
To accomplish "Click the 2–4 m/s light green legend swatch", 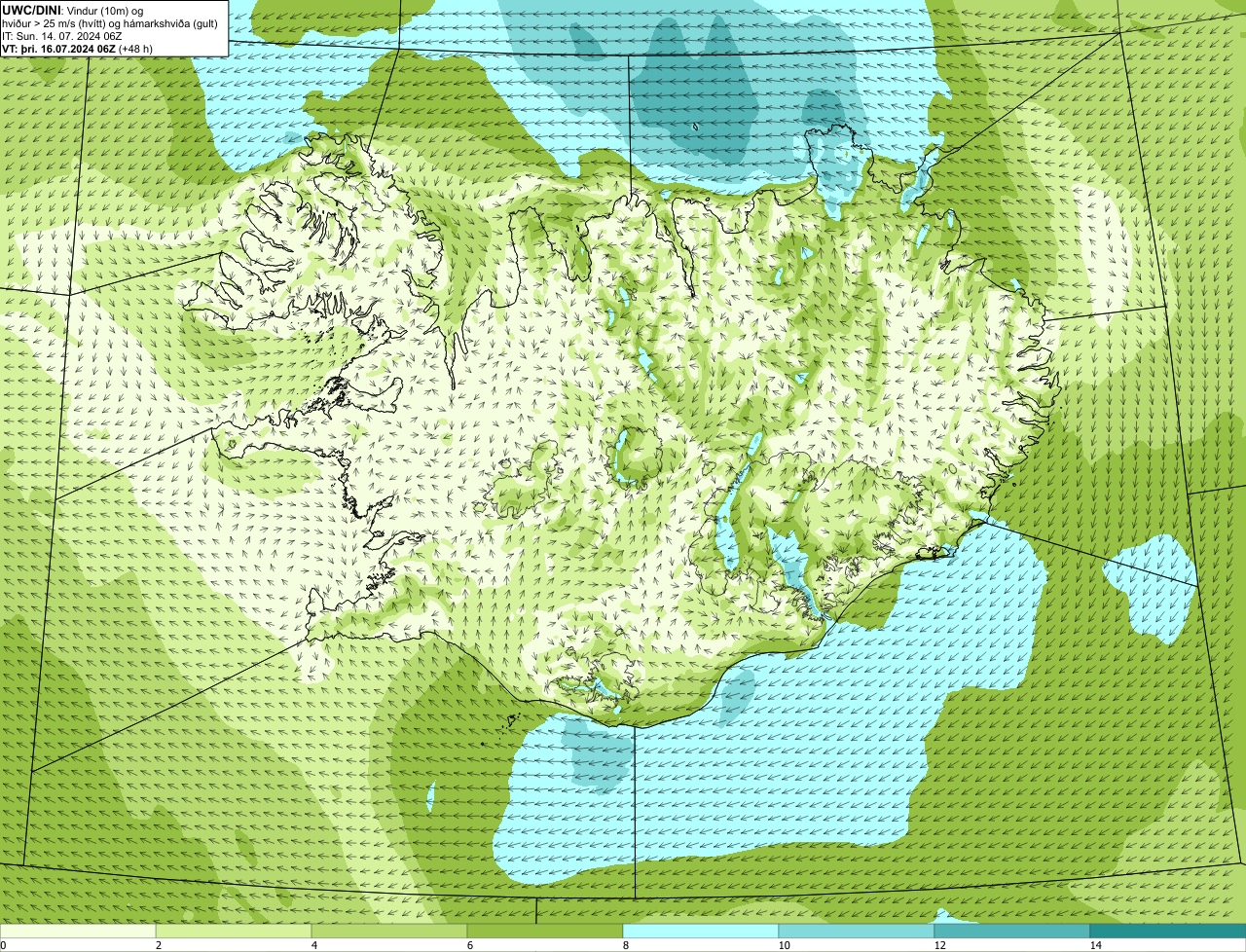I will click(234, 931).
